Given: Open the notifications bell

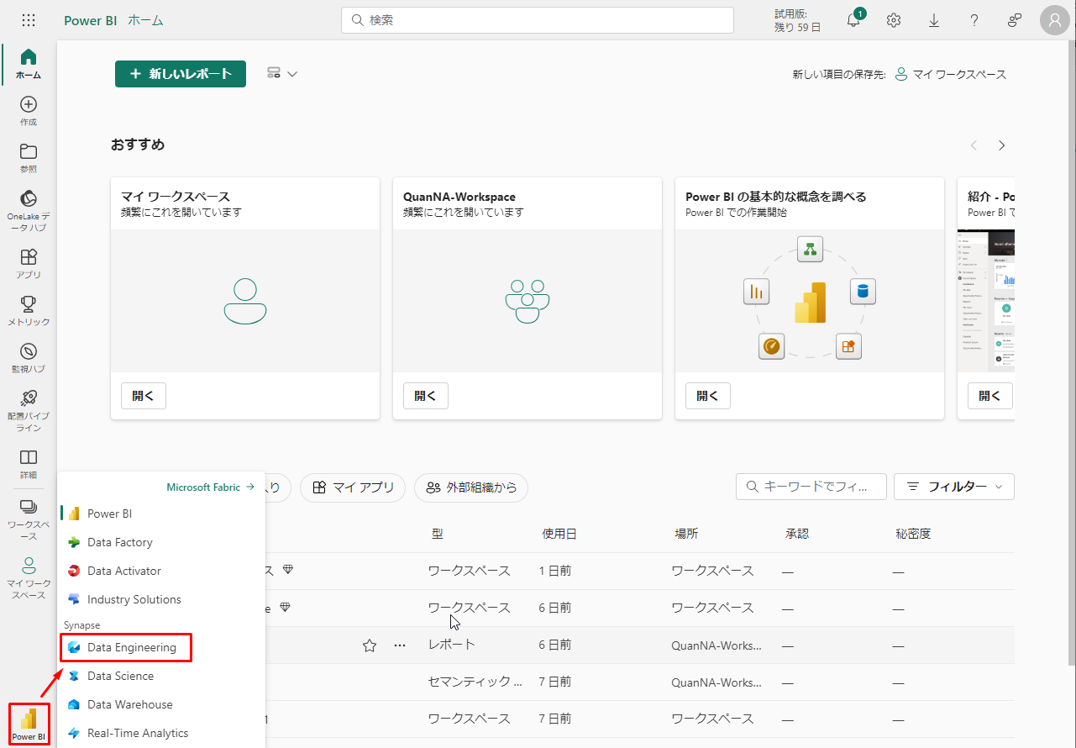Looking at the screenshot, I should (x=854, y=20).
